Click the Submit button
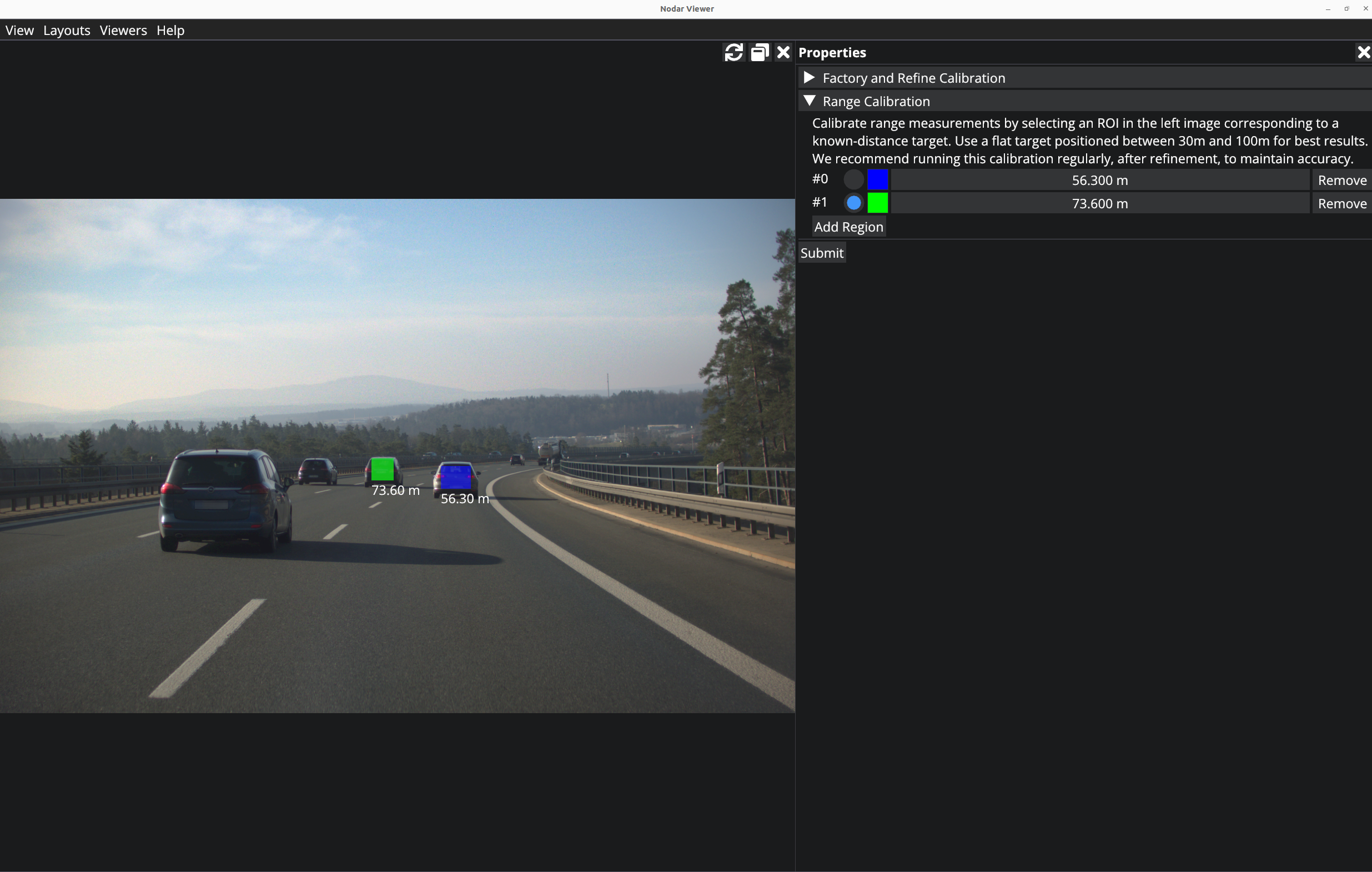Screen dimensions: 1372x872 pyautogui.click(x=822, y=253)
